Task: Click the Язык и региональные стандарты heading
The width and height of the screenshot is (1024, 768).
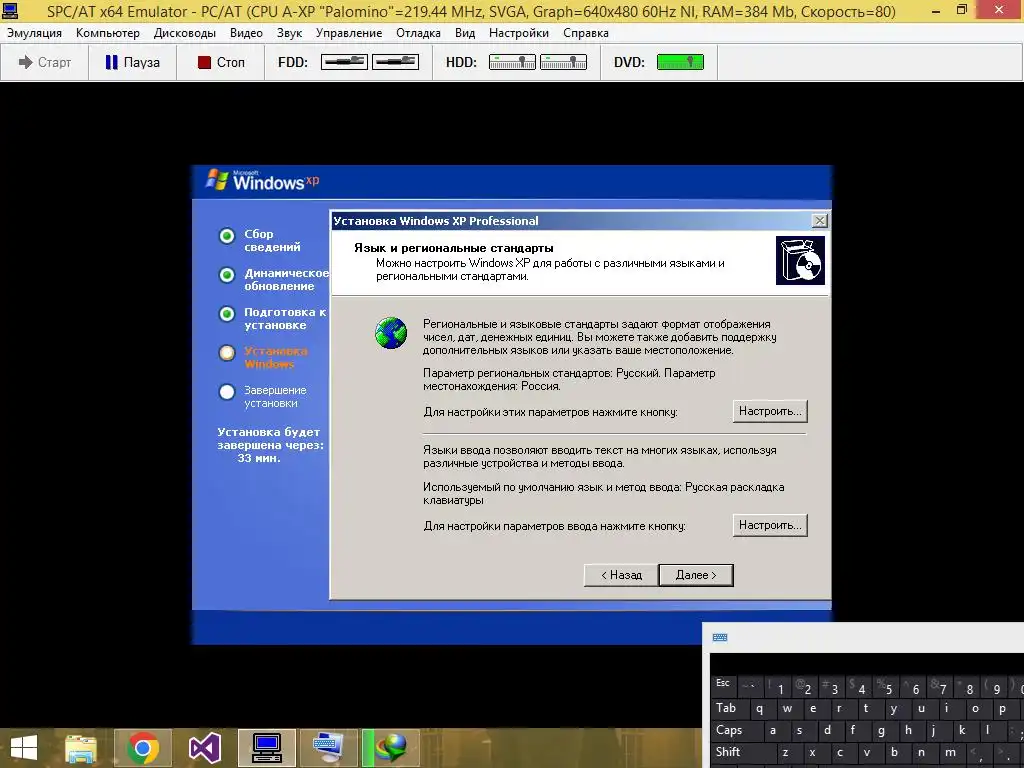Action: coord(454,248)
